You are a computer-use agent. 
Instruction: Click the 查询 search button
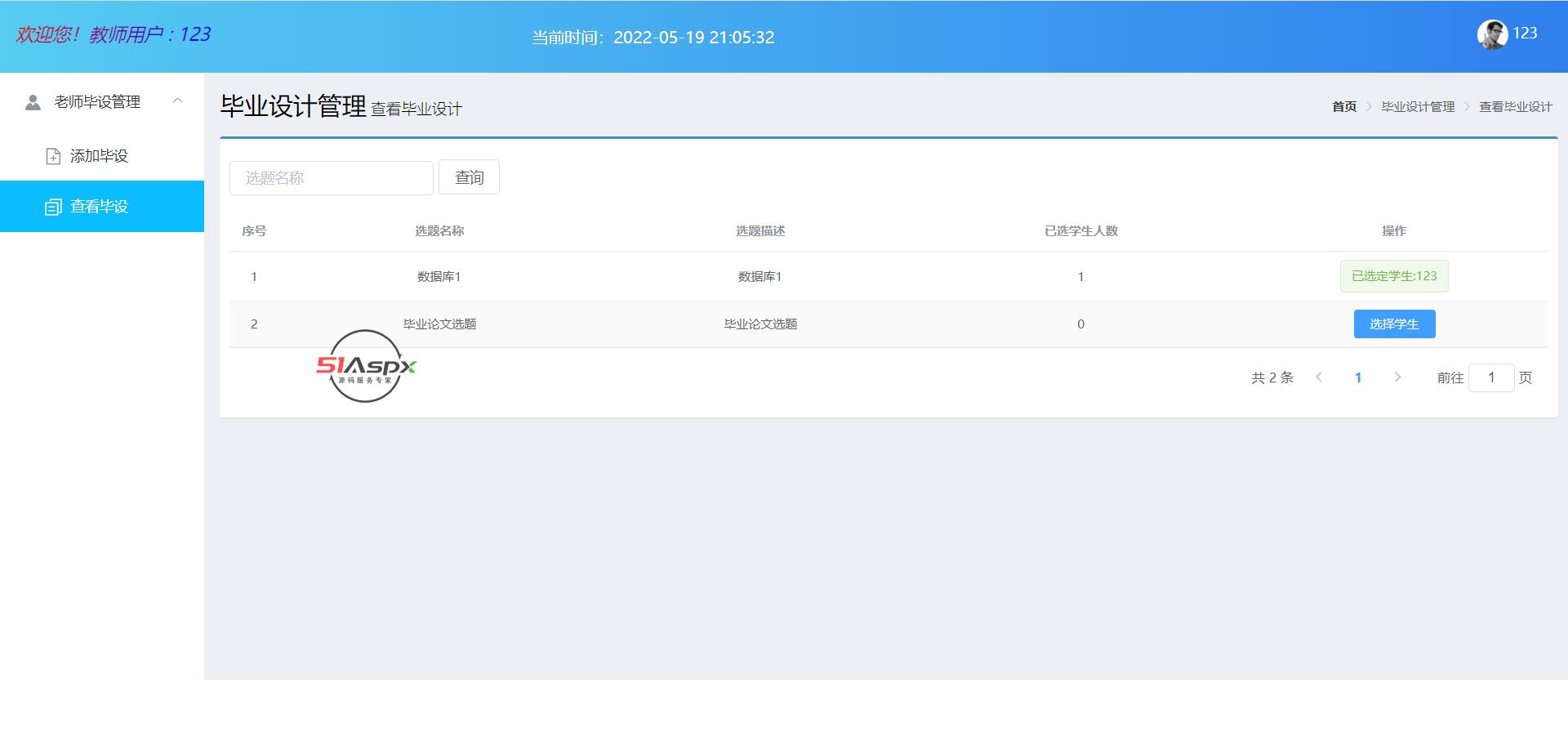pyautogui.click(x=469, y=177)
